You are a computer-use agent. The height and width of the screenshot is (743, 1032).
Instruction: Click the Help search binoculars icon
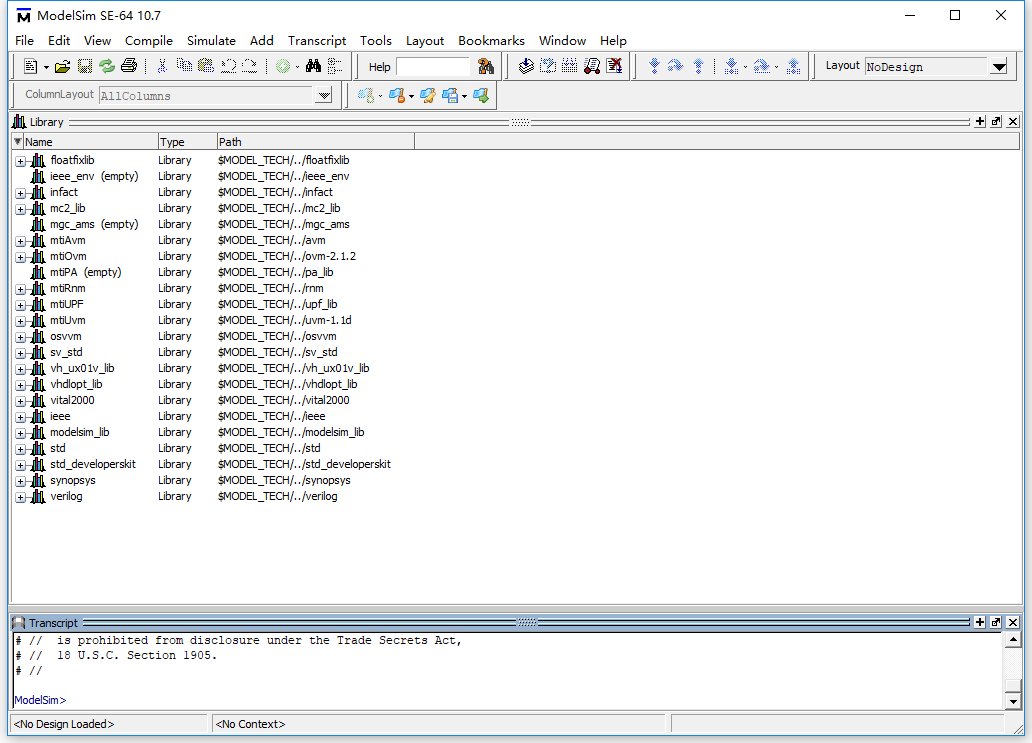486,66
